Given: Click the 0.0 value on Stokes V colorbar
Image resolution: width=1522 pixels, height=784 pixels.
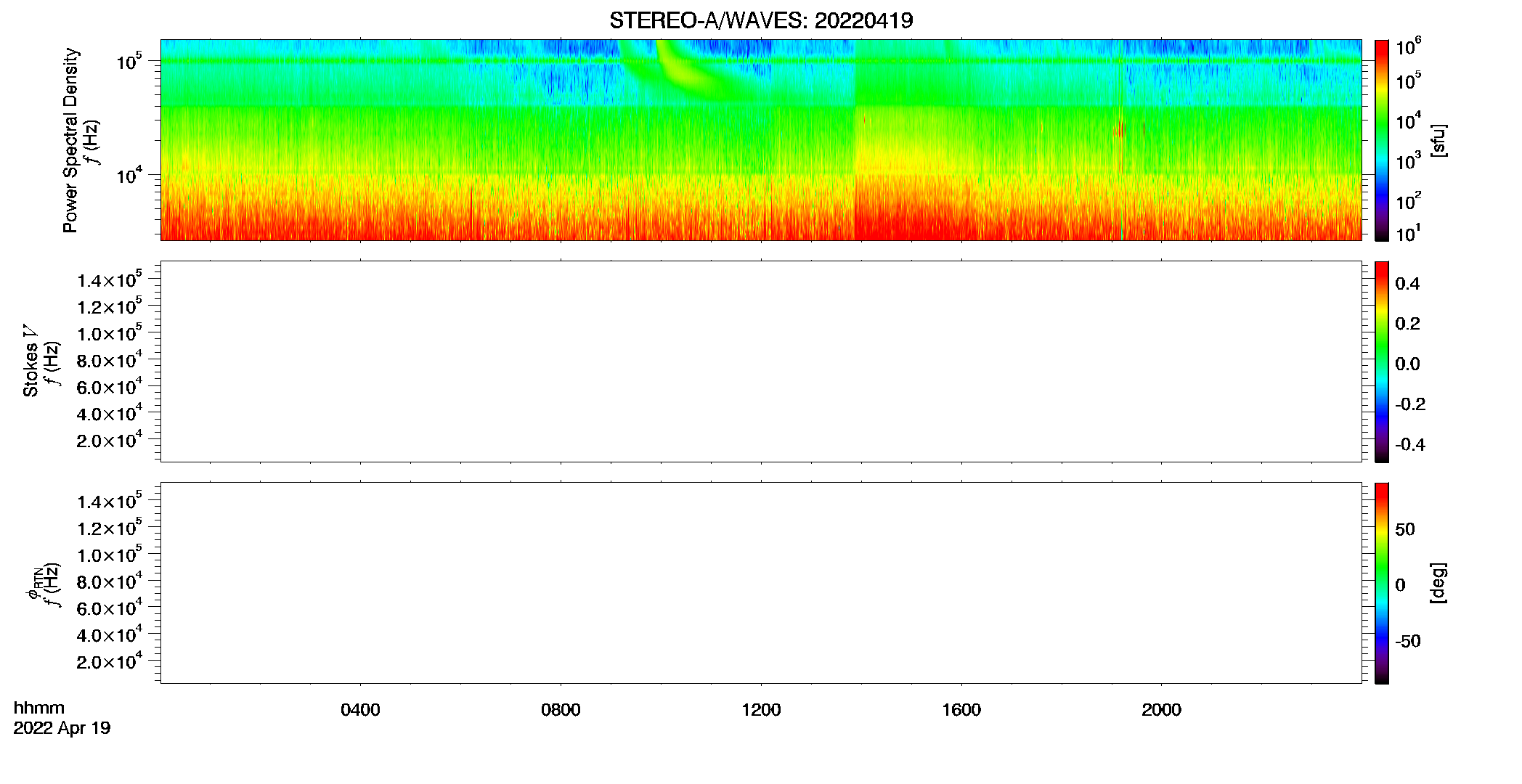Looking at the screenshot, I should pyautogui.click(x=1407, y=364).
